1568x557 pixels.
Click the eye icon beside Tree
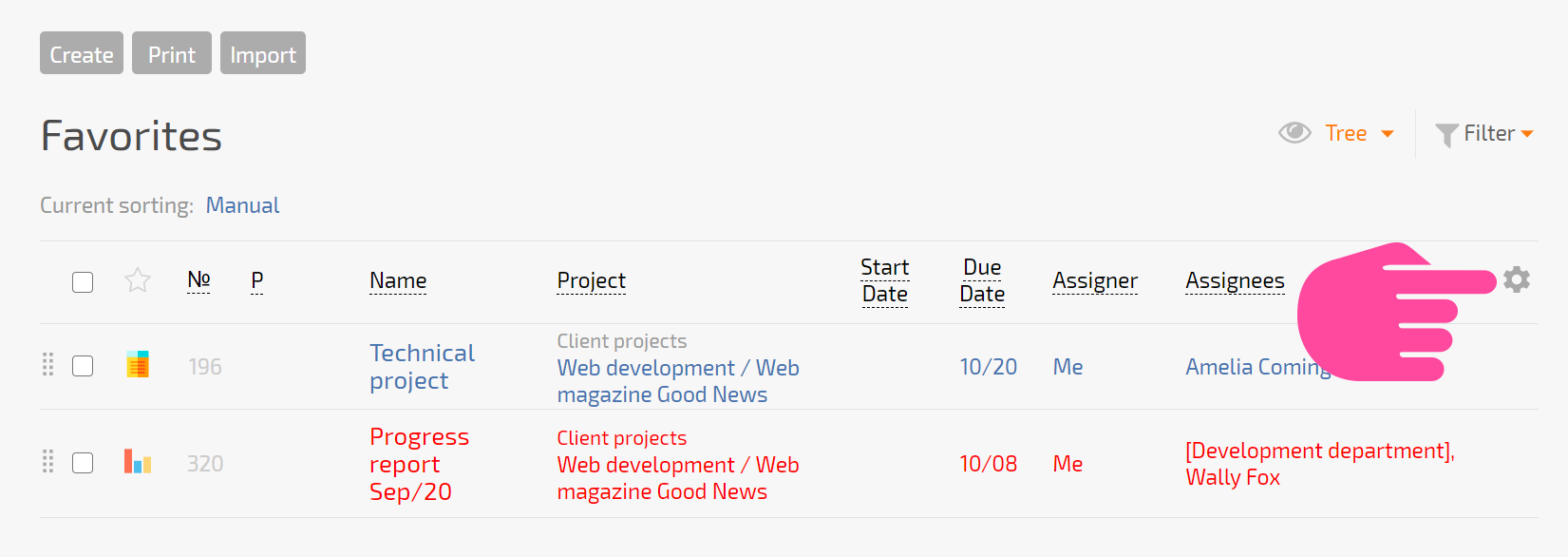(x=1294, y=133)
